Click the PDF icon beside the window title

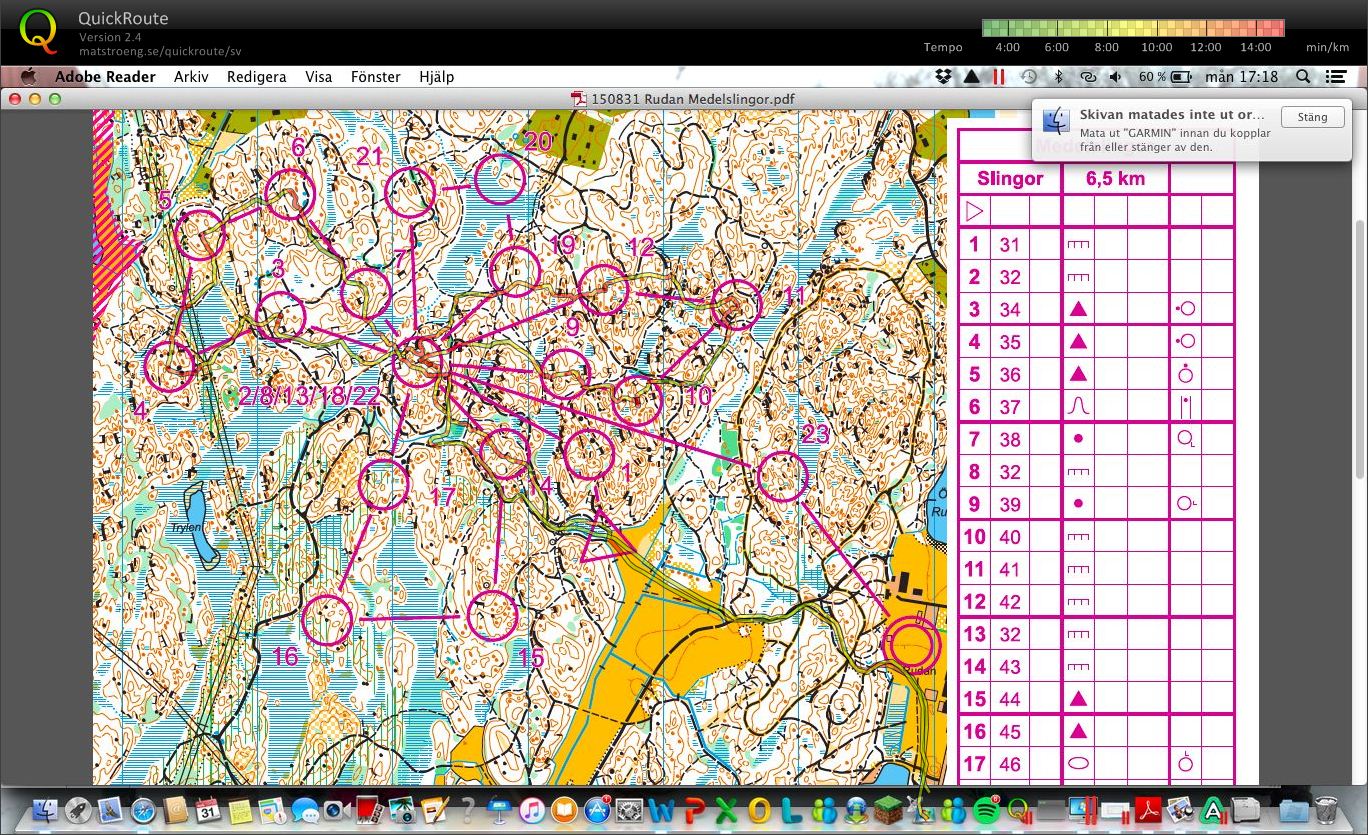(578, 99)
